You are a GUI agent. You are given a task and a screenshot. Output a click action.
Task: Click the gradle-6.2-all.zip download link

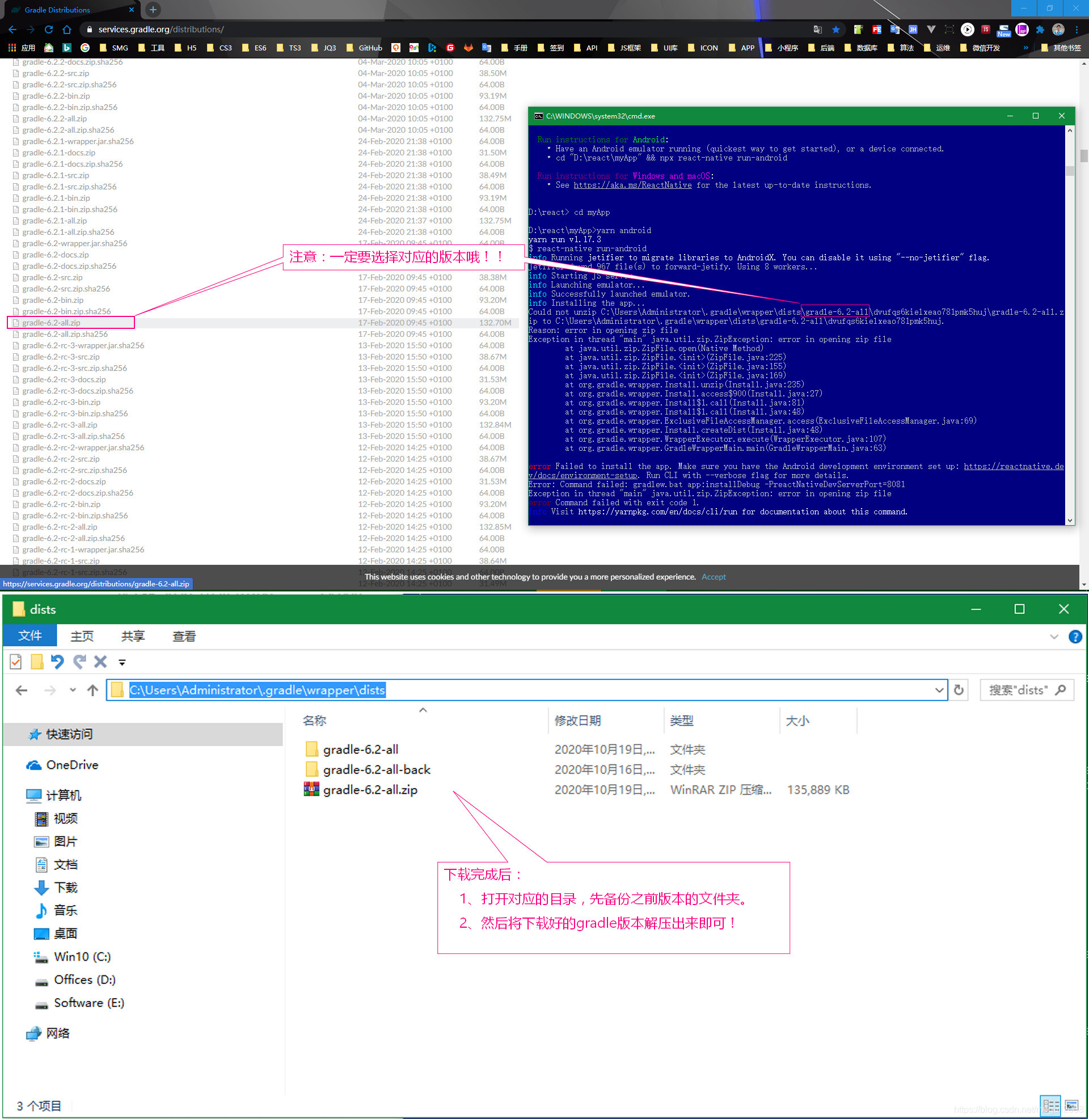click(x=52, y=323)
